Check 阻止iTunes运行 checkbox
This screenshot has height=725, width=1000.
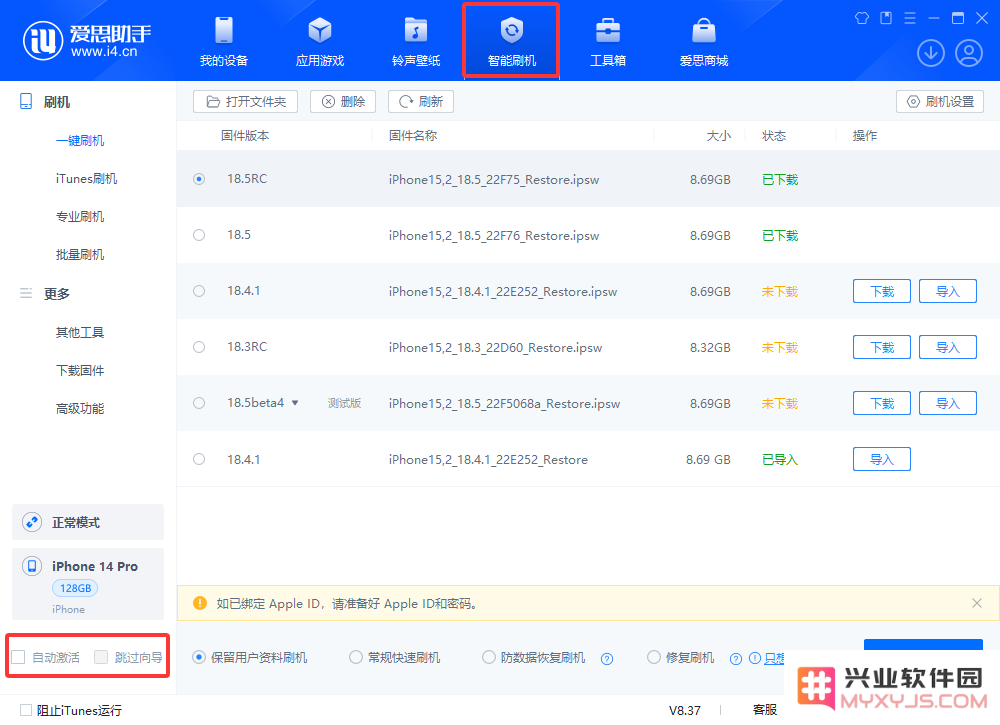click(x=26, y=710)
